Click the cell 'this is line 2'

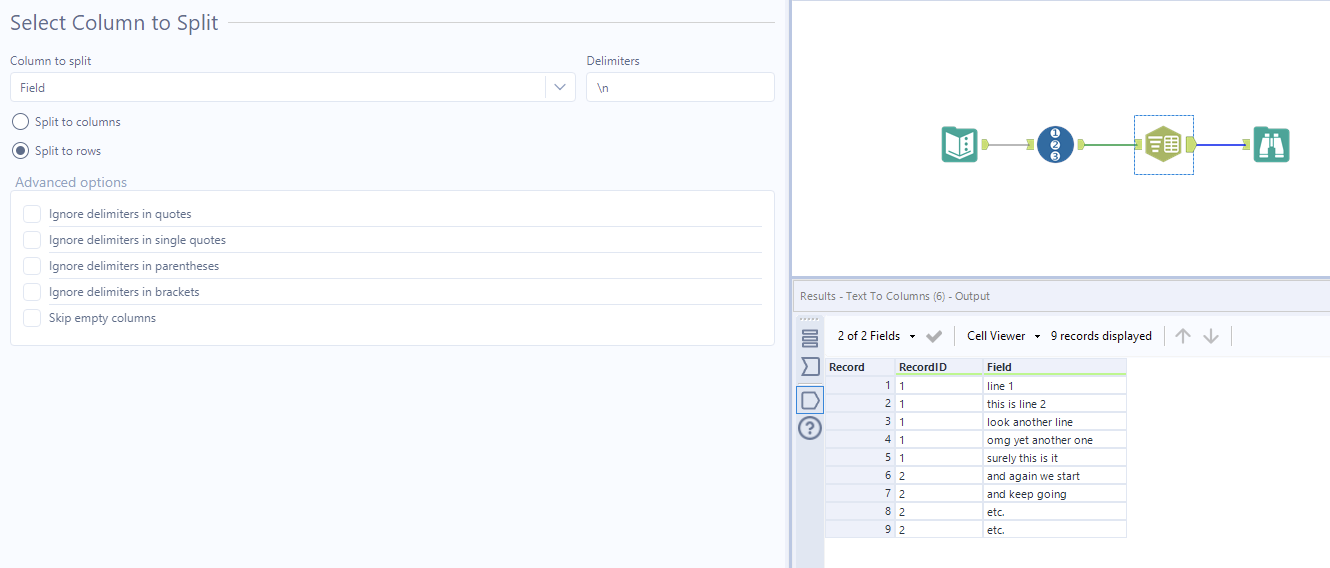coord(1055,404)
